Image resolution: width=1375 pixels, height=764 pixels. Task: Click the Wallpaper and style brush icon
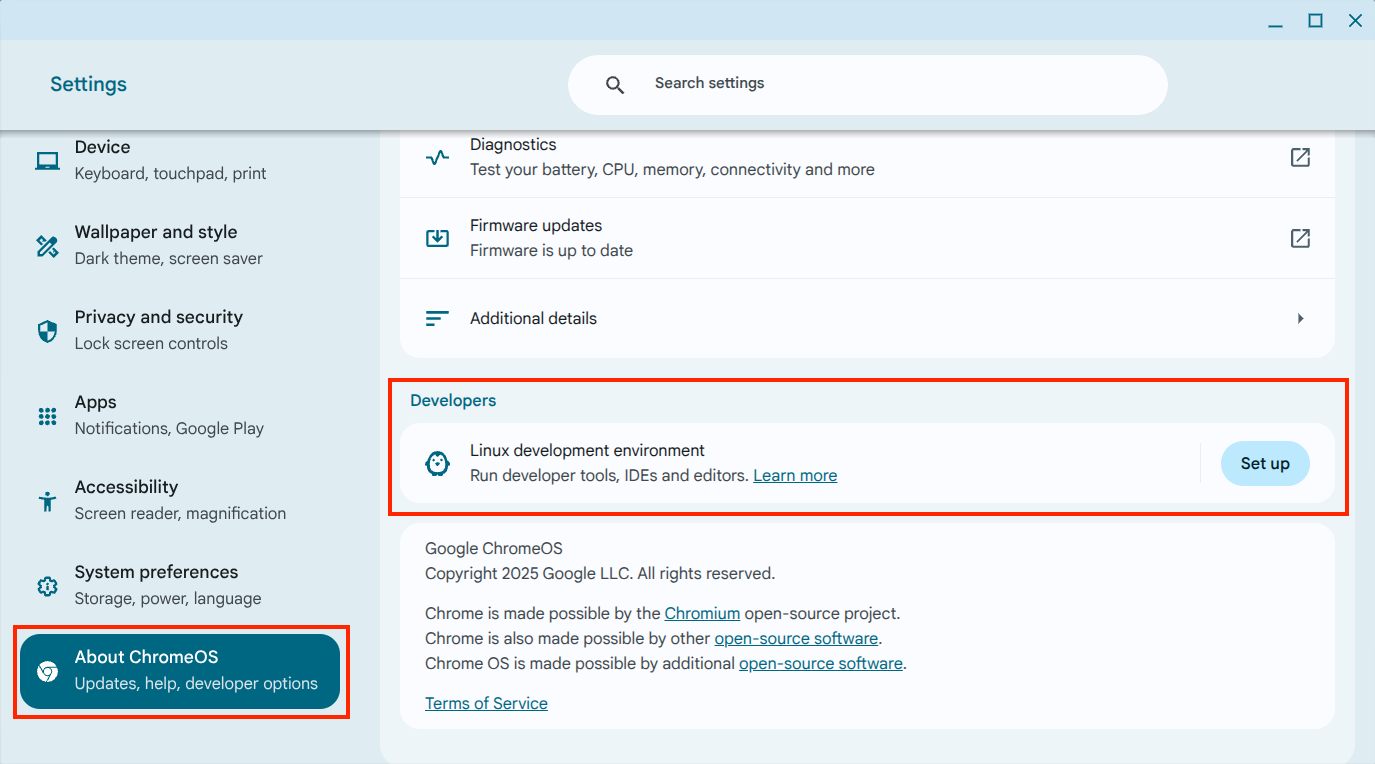tap(47, 246)
